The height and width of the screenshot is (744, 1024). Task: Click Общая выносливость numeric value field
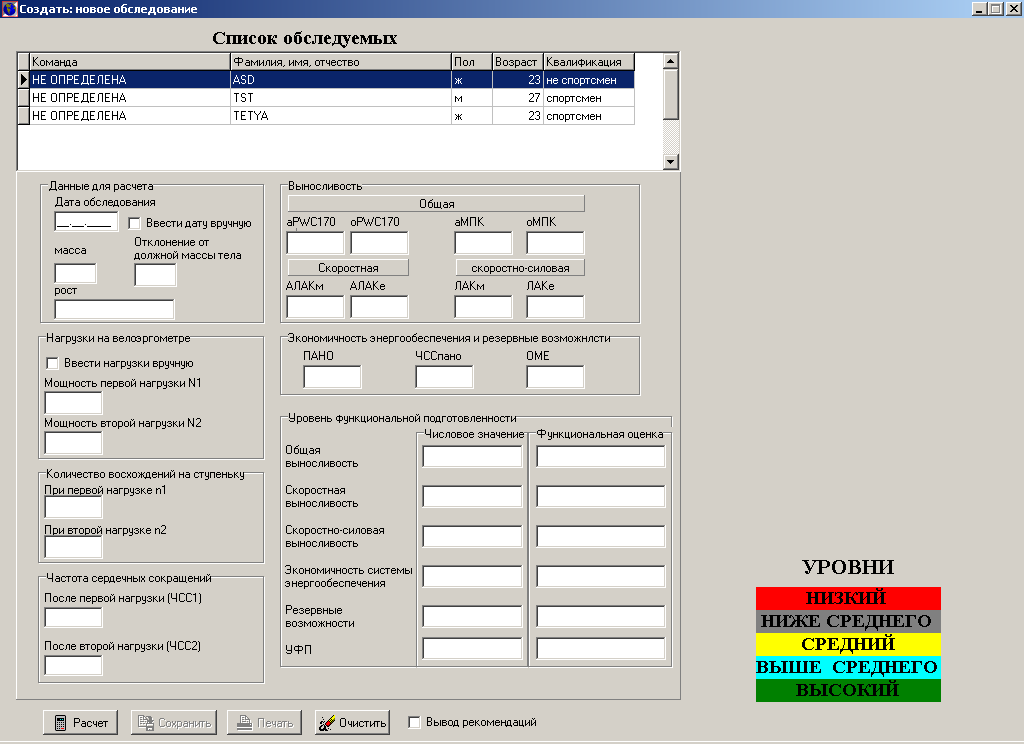click(472, 457)
